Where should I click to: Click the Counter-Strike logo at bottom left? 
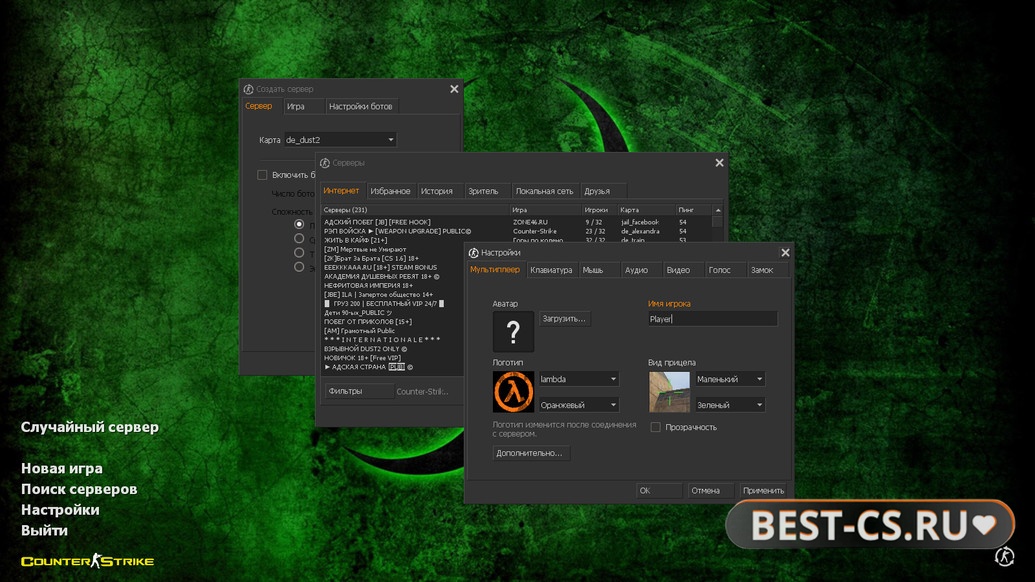(x=87, y=562)
